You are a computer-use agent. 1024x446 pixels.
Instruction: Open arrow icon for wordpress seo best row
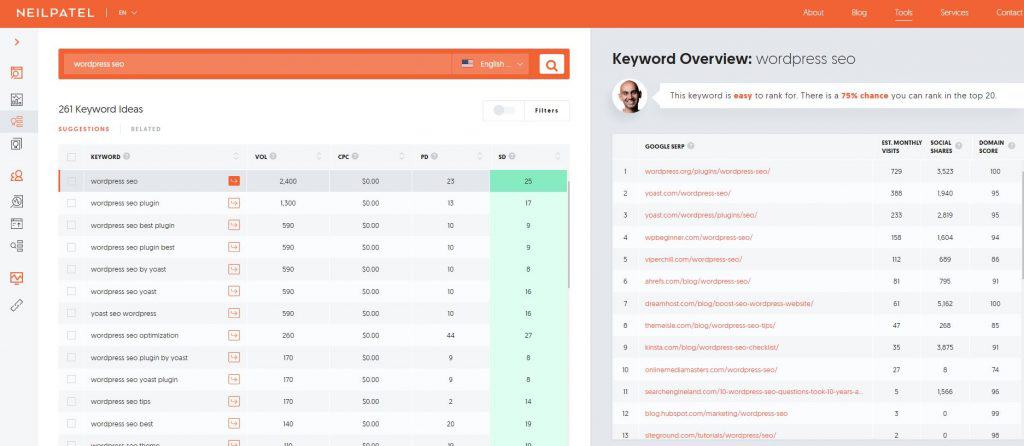[234, 423]
